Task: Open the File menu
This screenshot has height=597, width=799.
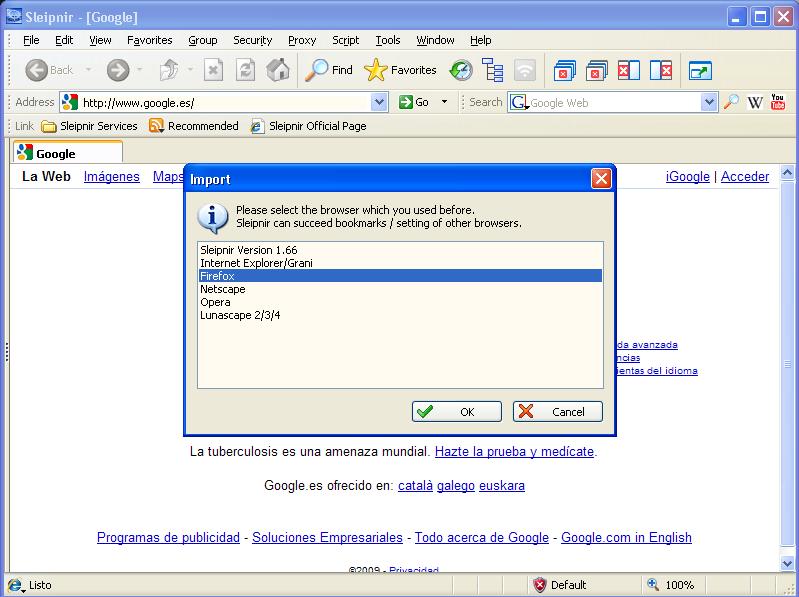Action: (31, 40)
